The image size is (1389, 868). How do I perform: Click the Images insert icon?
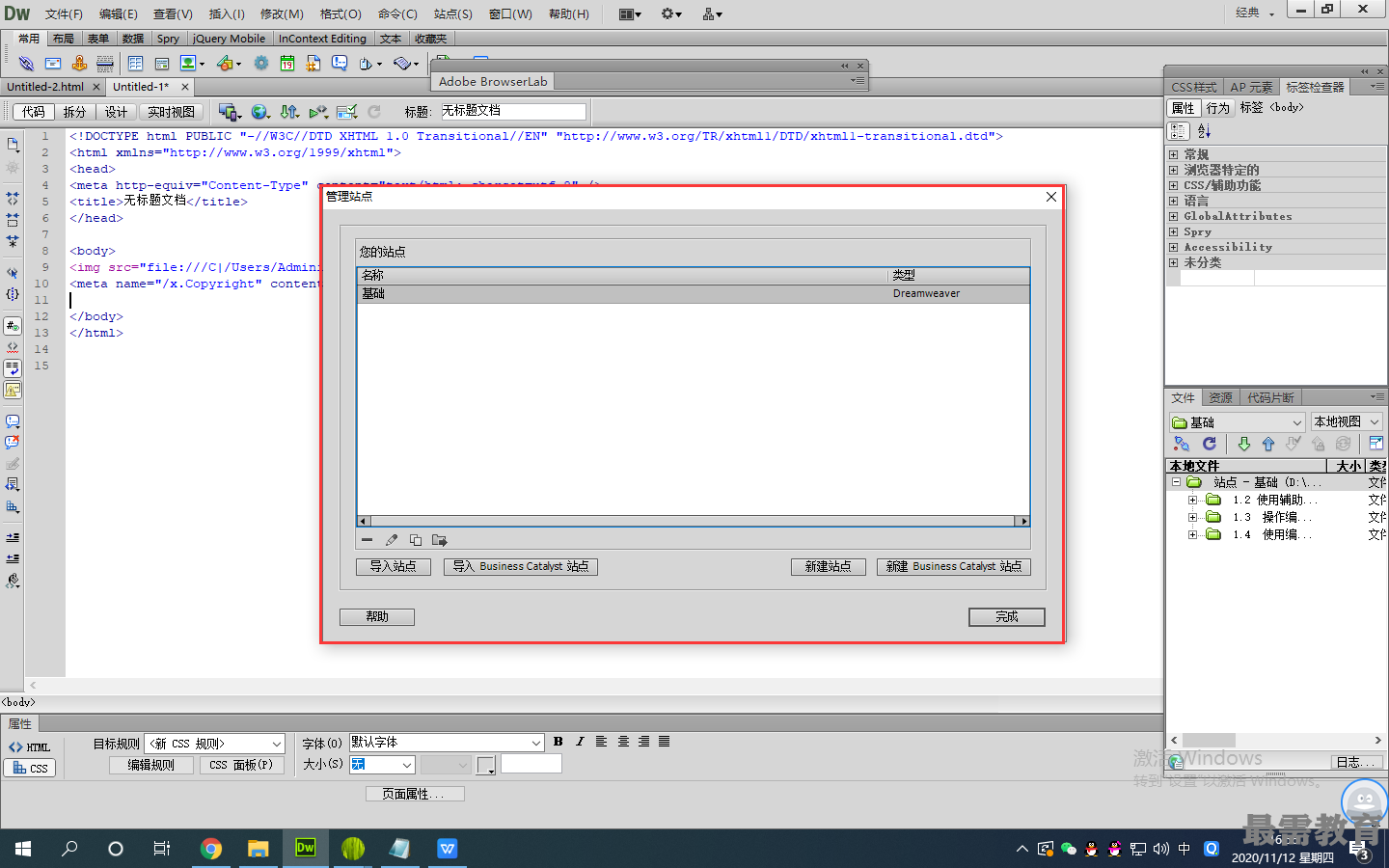(188, 64)
